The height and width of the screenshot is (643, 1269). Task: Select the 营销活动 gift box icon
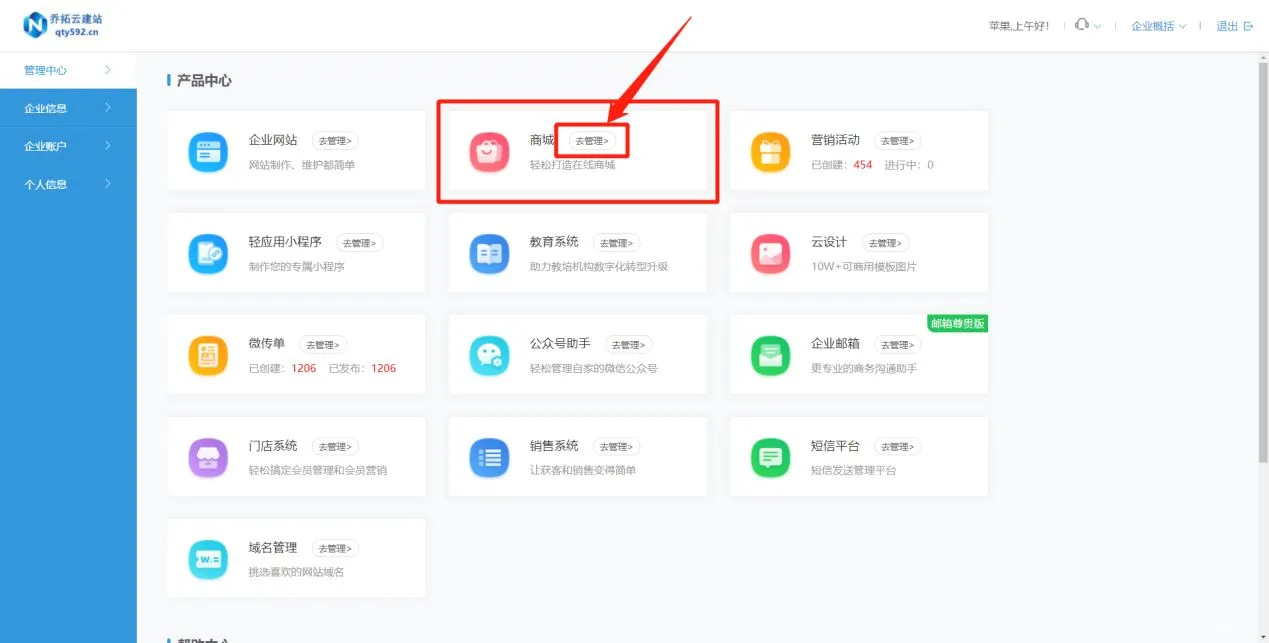(x=769, y=150)
